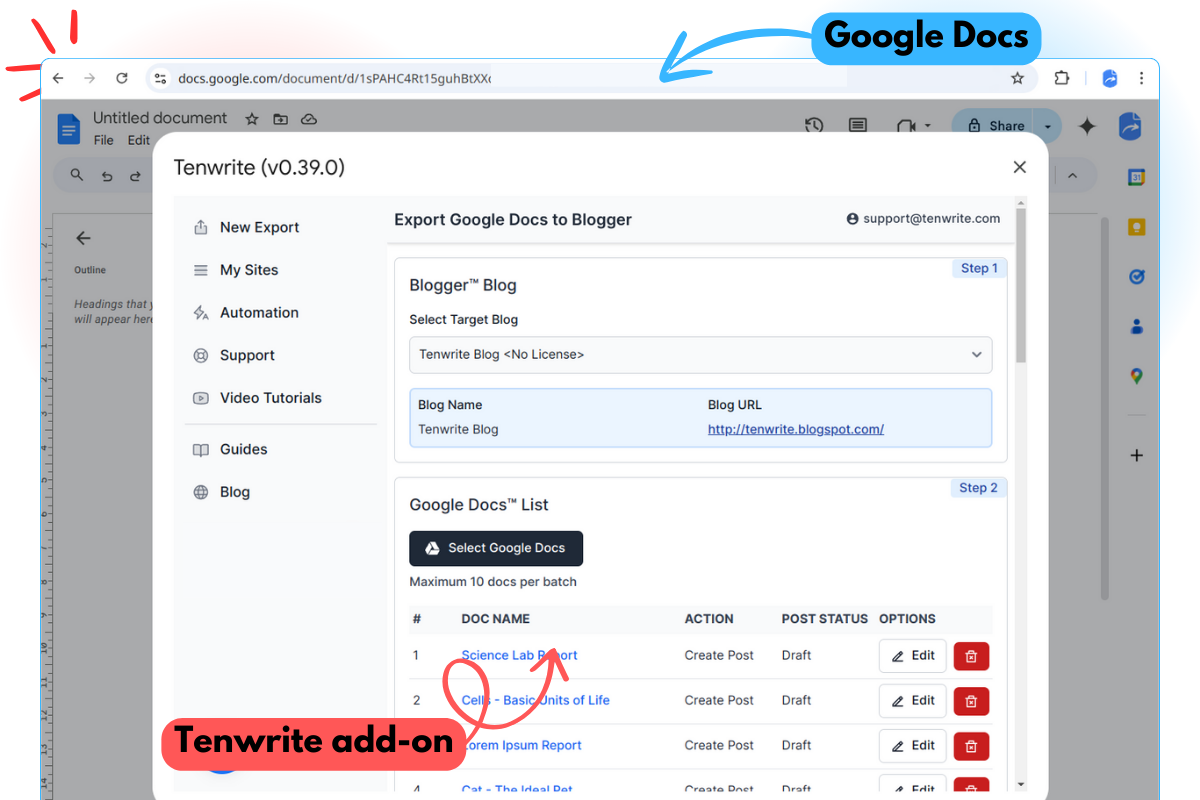Open New Export in Tenwrite sidebar
Image resolution: width=1200 pixels, height=800 pixels.
[247, 227]
